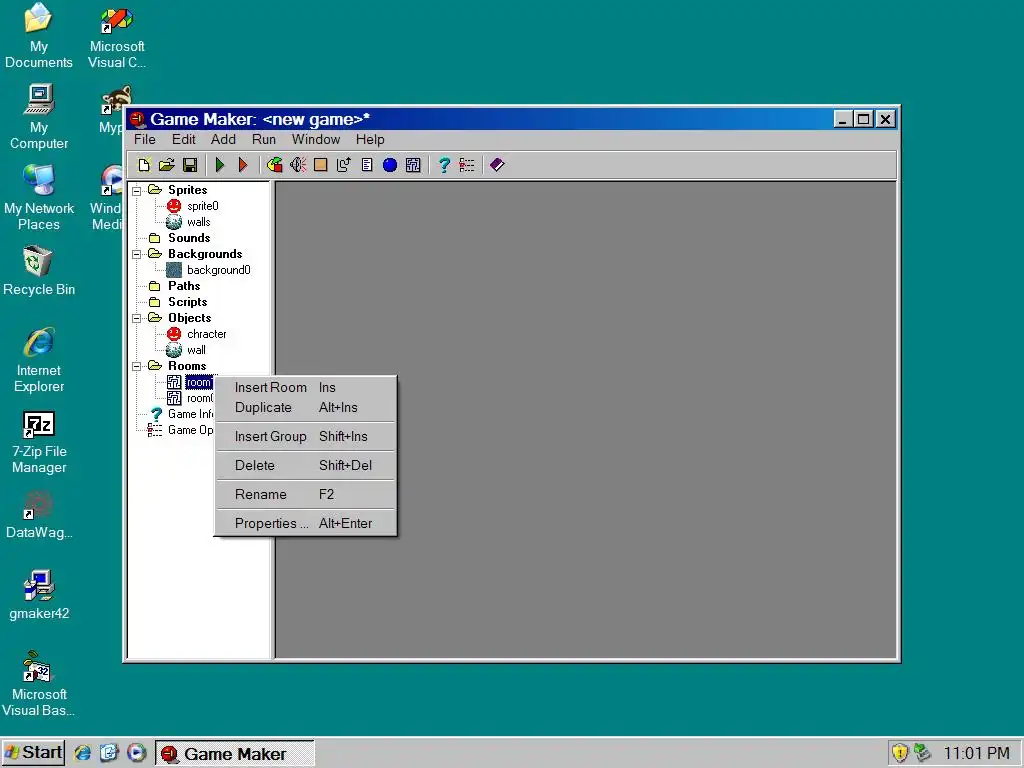Image resolution: width=1024 pixels, height=768 pixels.
Task: Select the chracter object
Action: click(x=206, y=334)
